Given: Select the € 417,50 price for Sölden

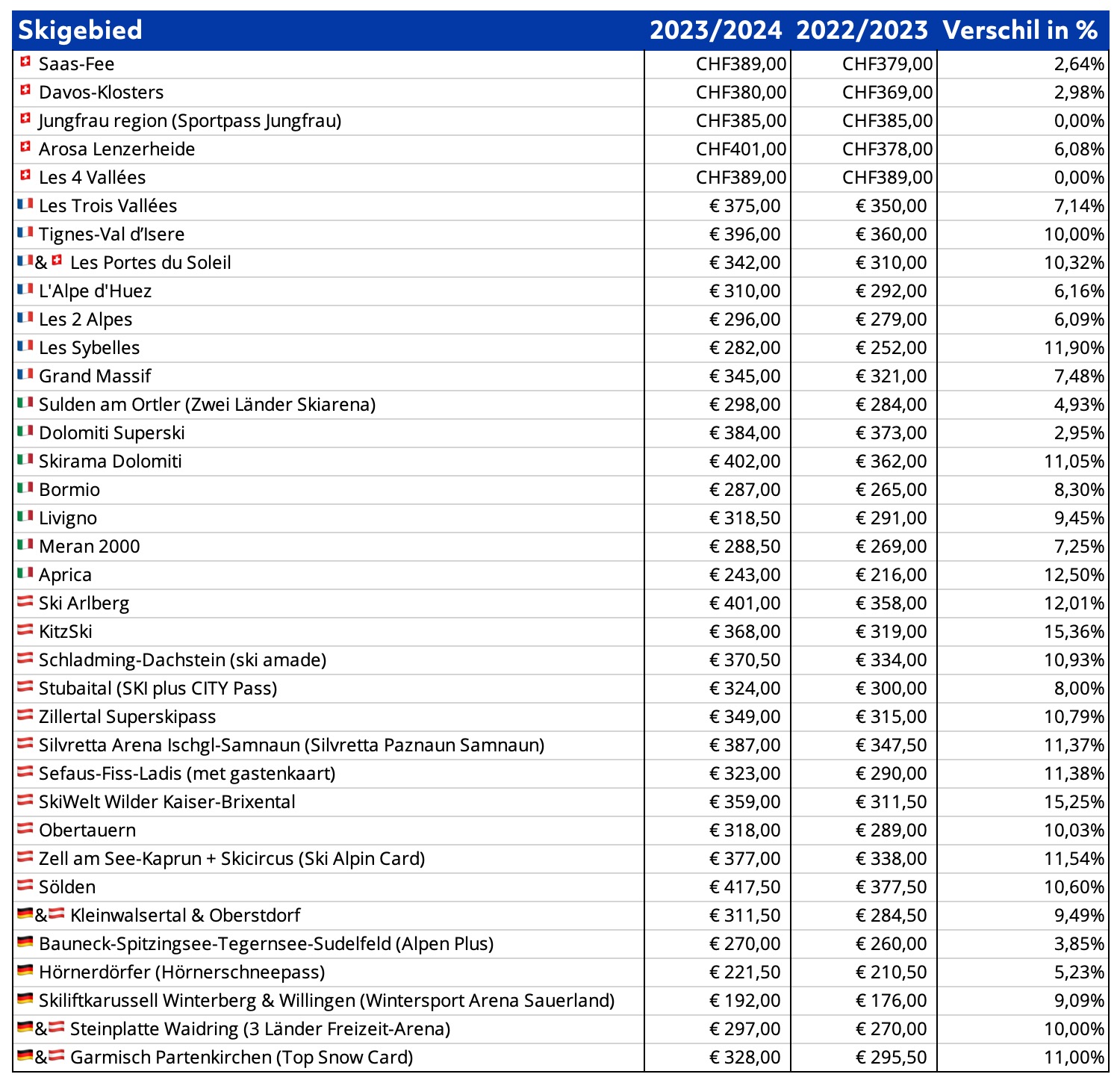Looking at the screenshot, I should (744, 887).
